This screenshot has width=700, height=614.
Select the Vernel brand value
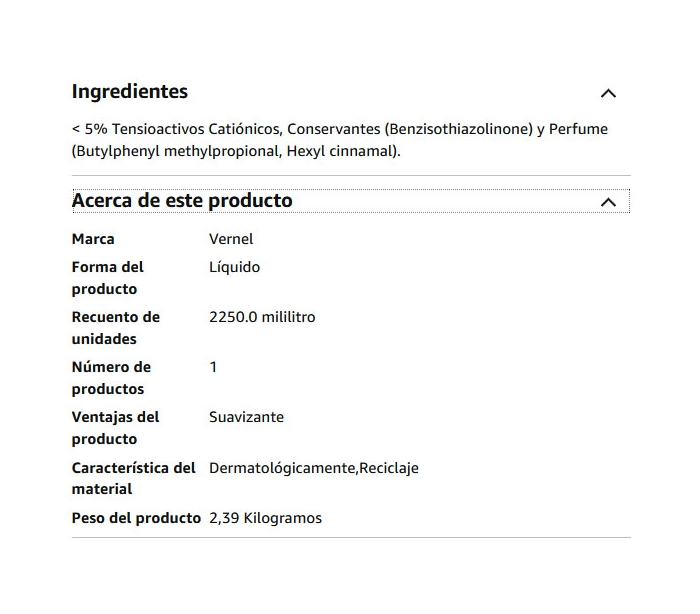pyautogui.click(x=231, y=239)
